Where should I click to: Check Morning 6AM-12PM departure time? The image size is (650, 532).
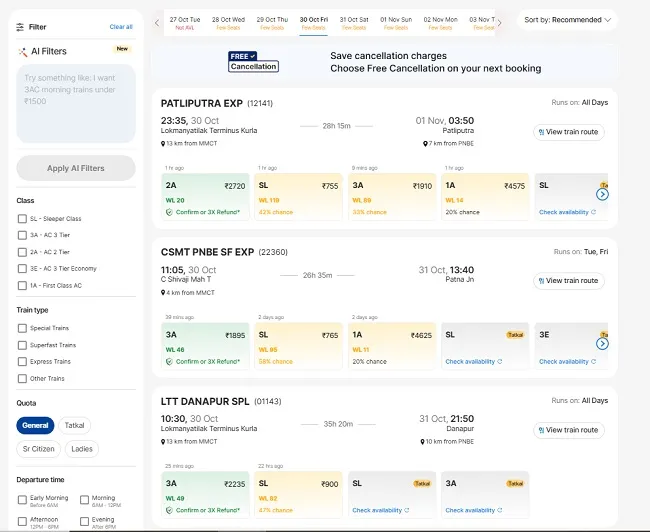[x=85, y=500]
